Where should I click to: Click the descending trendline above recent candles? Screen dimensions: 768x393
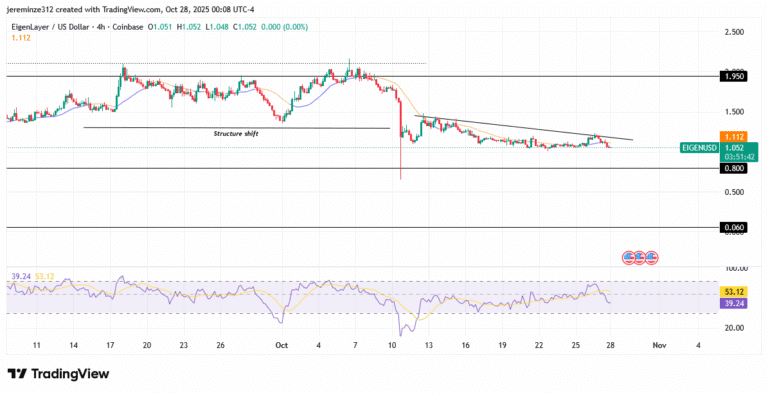click(523, 128)
